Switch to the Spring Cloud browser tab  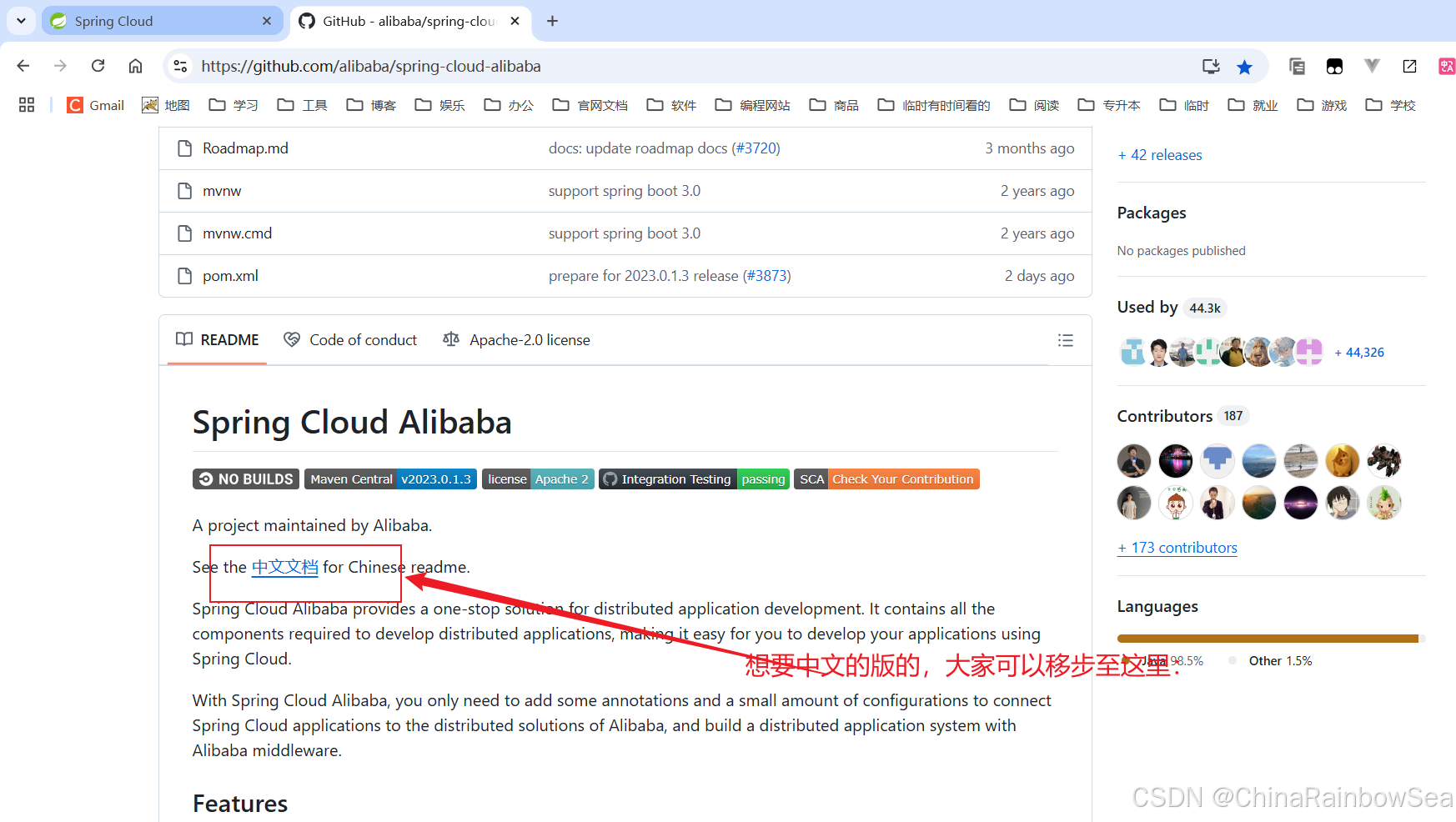(x=163, y=21)
